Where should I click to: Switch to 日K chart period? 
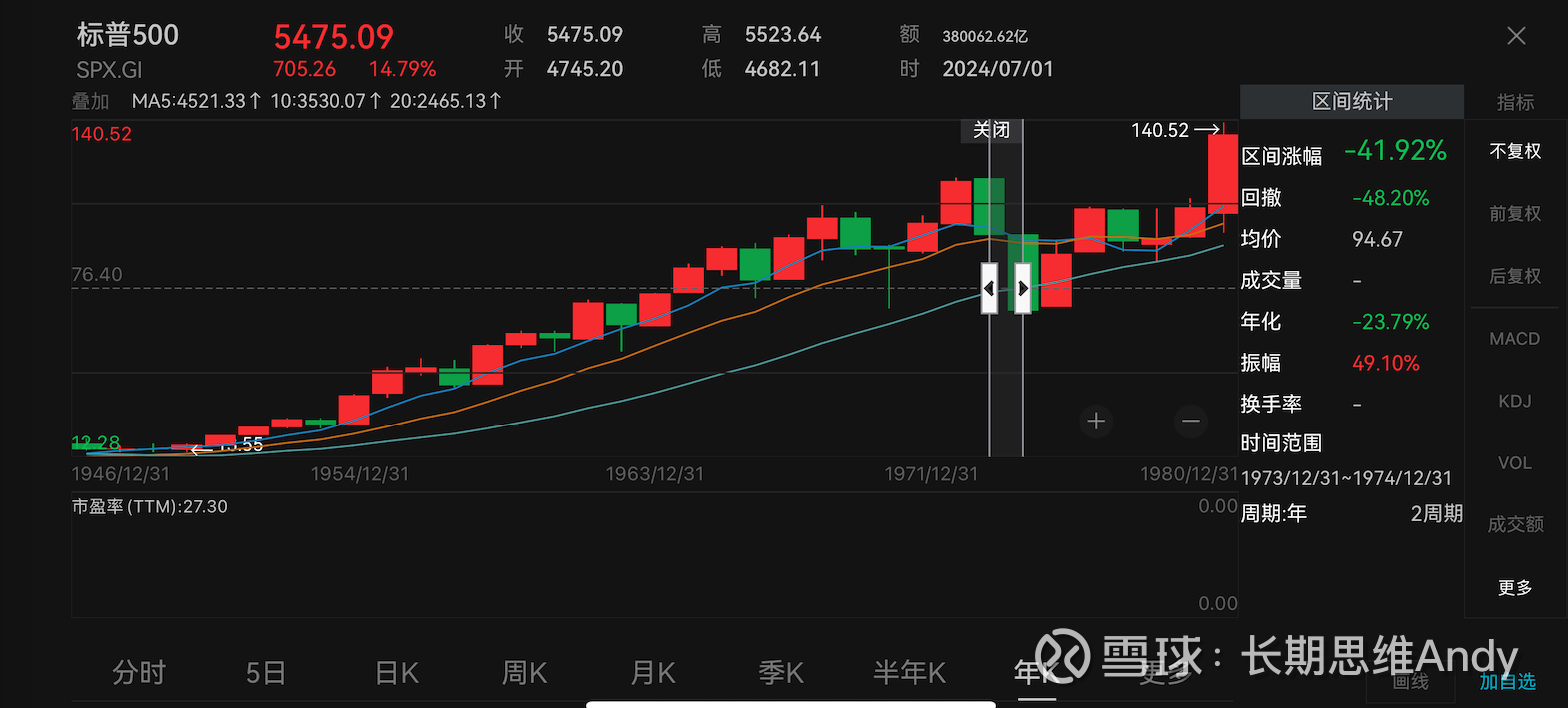396,672
